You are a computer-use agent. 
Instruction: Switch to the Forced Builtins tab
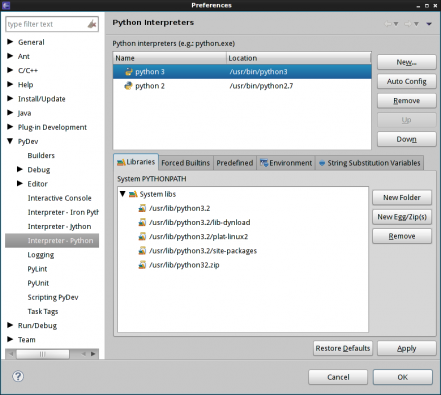[x=186, y=163]
